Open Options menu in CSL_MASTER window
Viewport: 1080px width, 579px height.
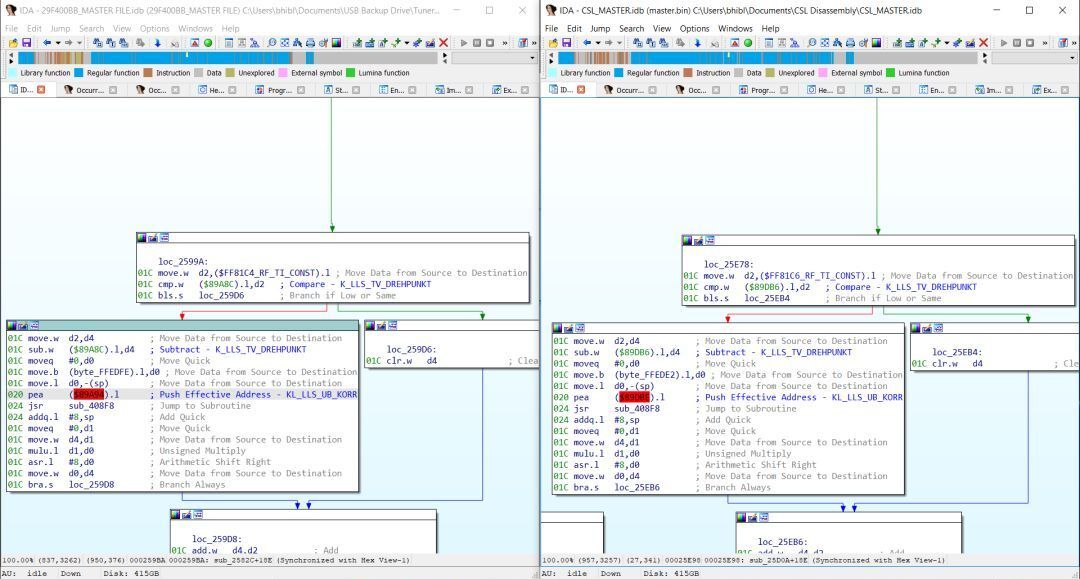pos(694,28)
